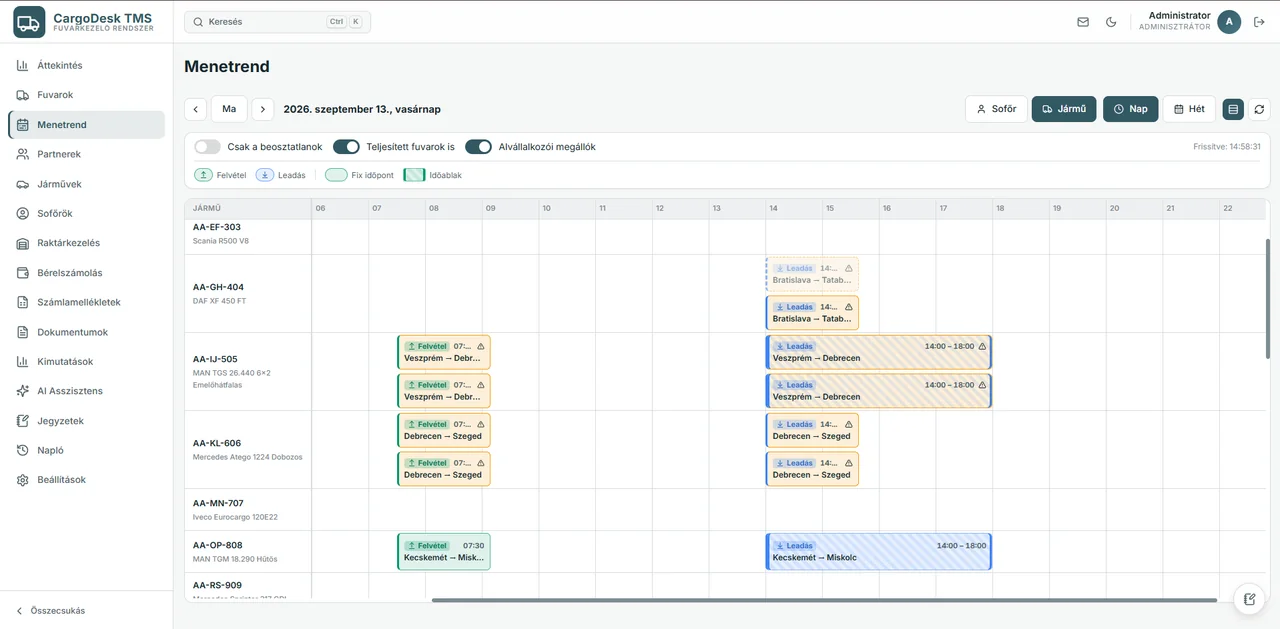Screen dimensions: 1280x629
Task: Click the logout icon in the header
Action: (1259, 22)
